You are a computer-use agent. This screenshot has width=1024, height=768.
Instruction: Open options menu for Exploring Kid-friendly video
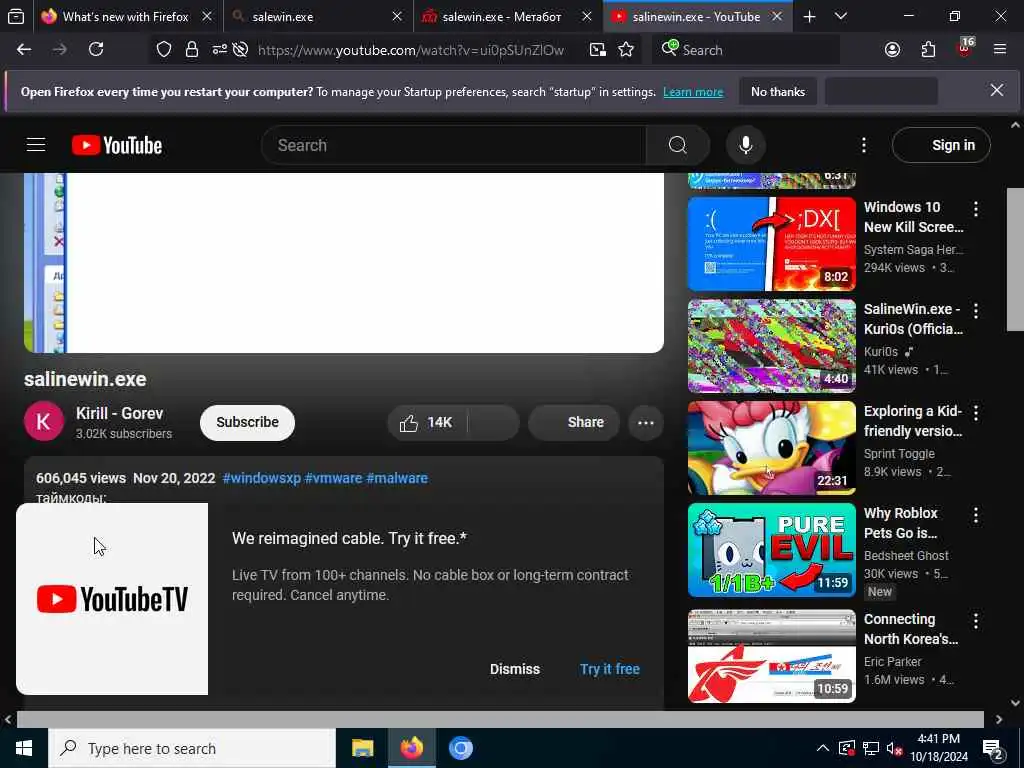click(x=976, y=413)
